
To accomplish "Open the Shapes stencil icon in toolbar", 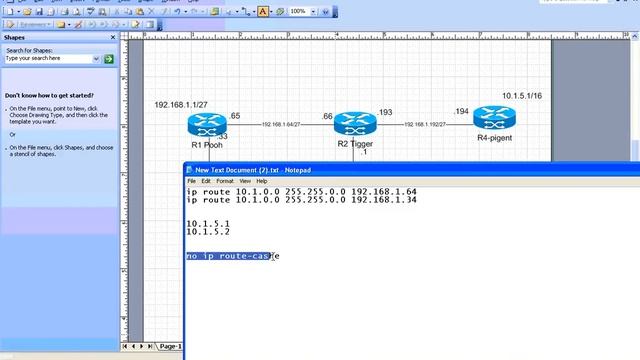I will tap(215, 12).
